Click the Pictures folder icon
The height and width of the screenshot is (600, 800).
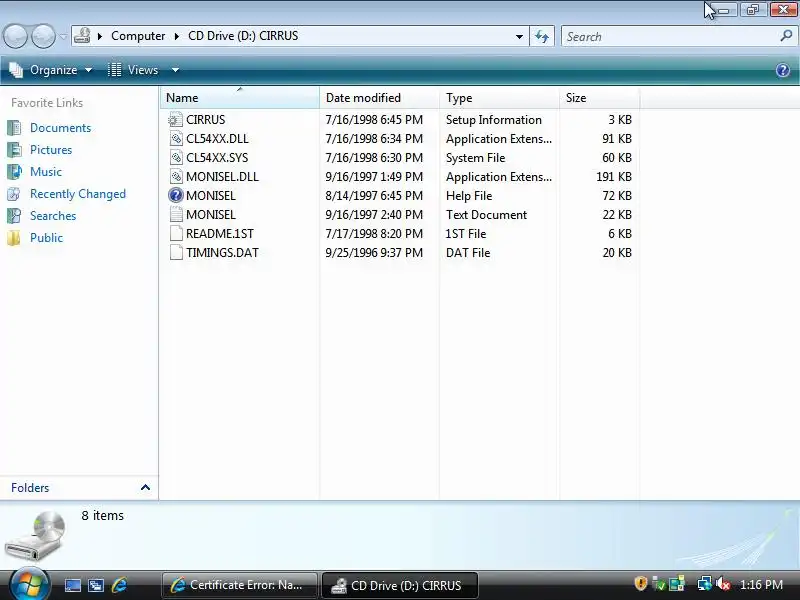click(x=14, y=150)
